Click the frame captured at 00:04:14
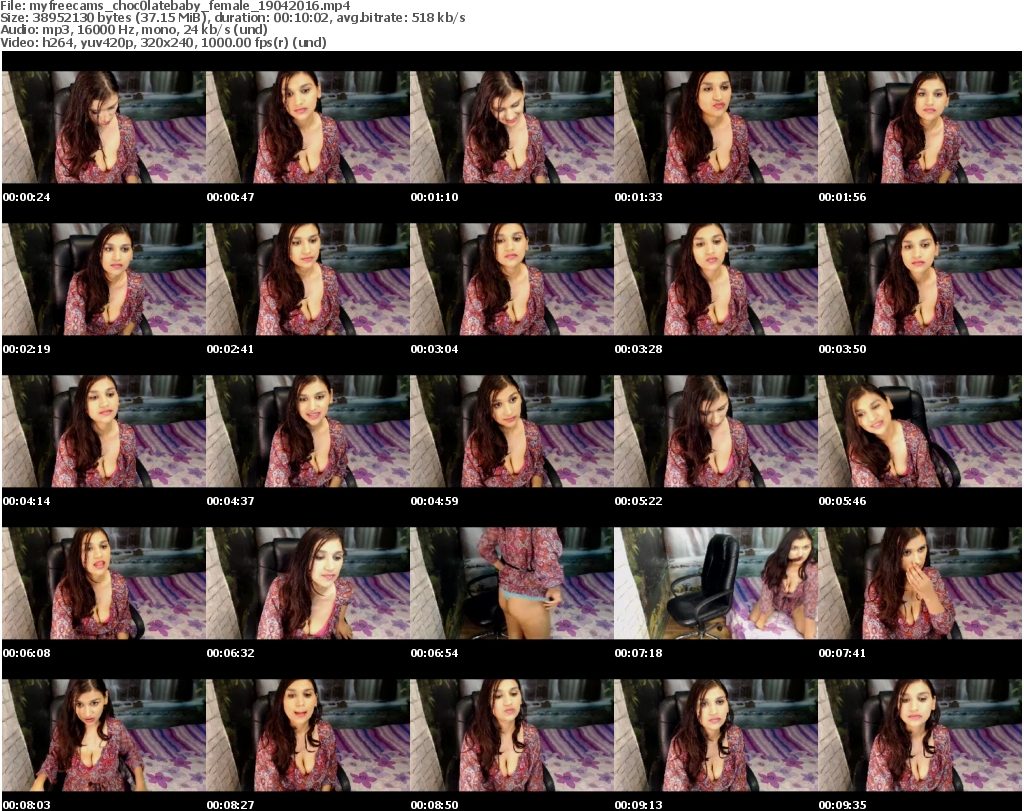Viewport: 1024px width, 811px height. [x=104, y=431]
